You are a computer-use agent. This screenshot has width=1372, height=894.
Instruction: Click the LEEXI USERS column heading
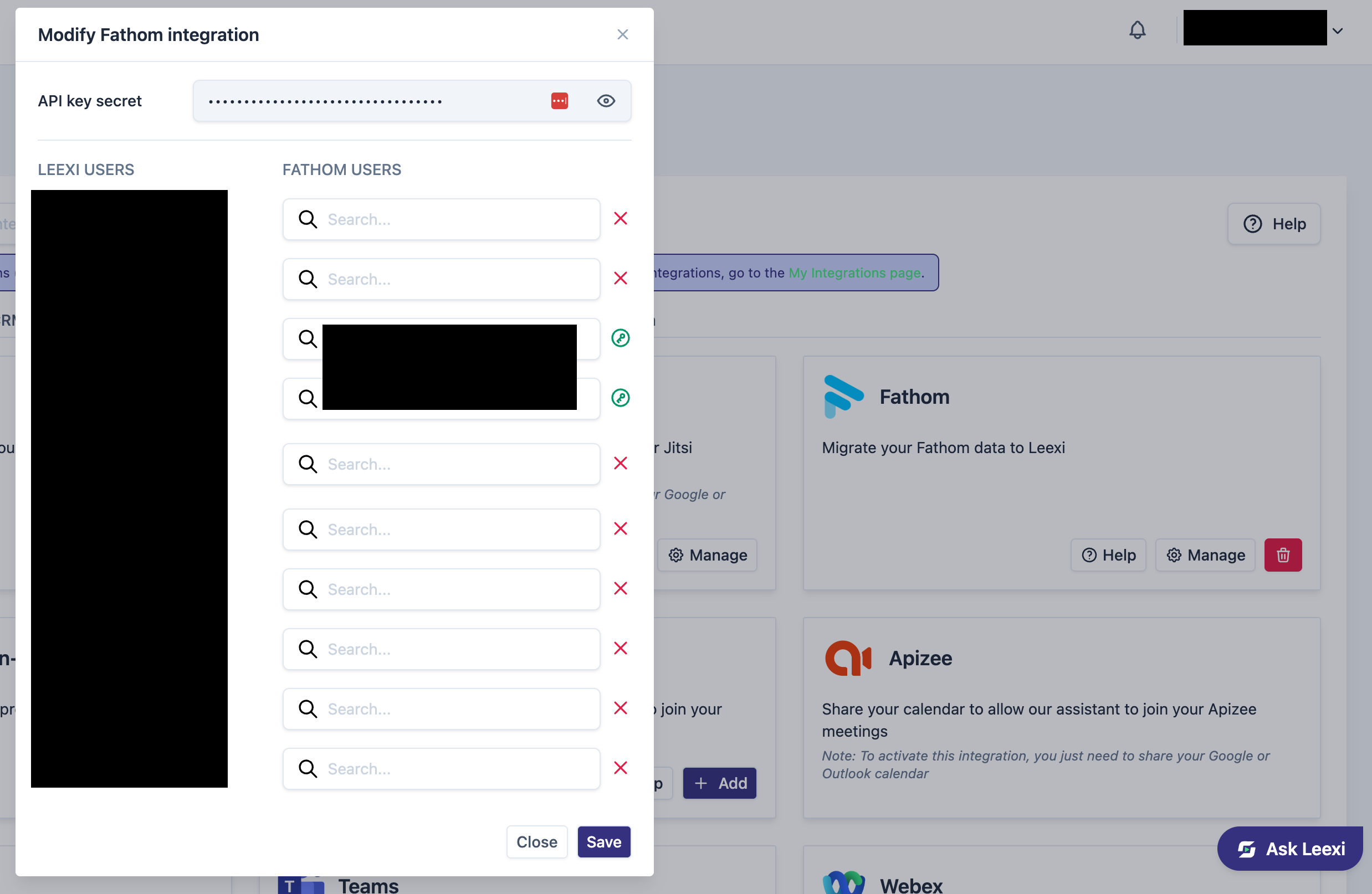[86, 169]
